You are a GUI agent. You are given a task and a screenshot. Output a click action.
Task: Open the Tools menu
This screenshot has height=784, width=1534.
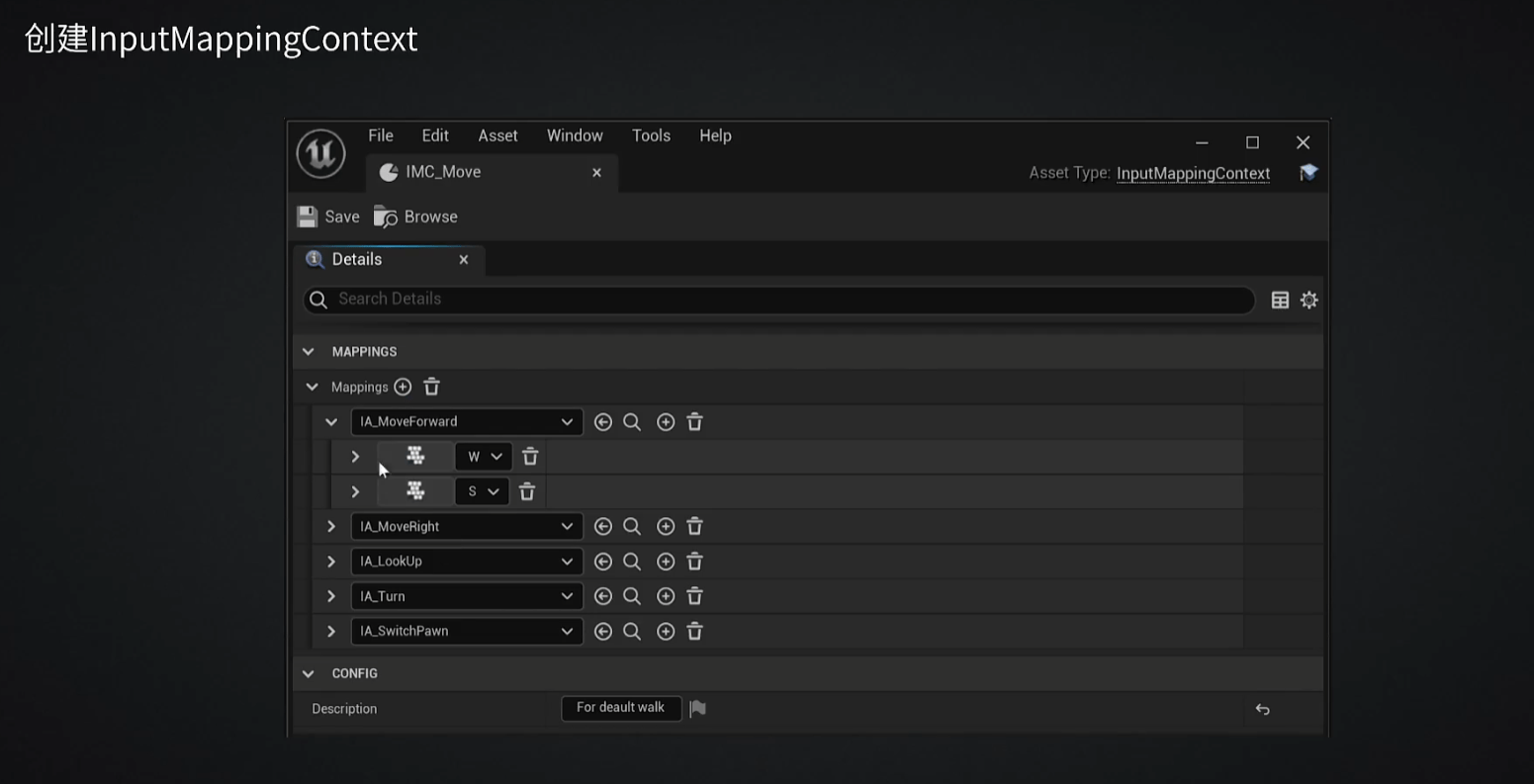(x=651, y=136)
